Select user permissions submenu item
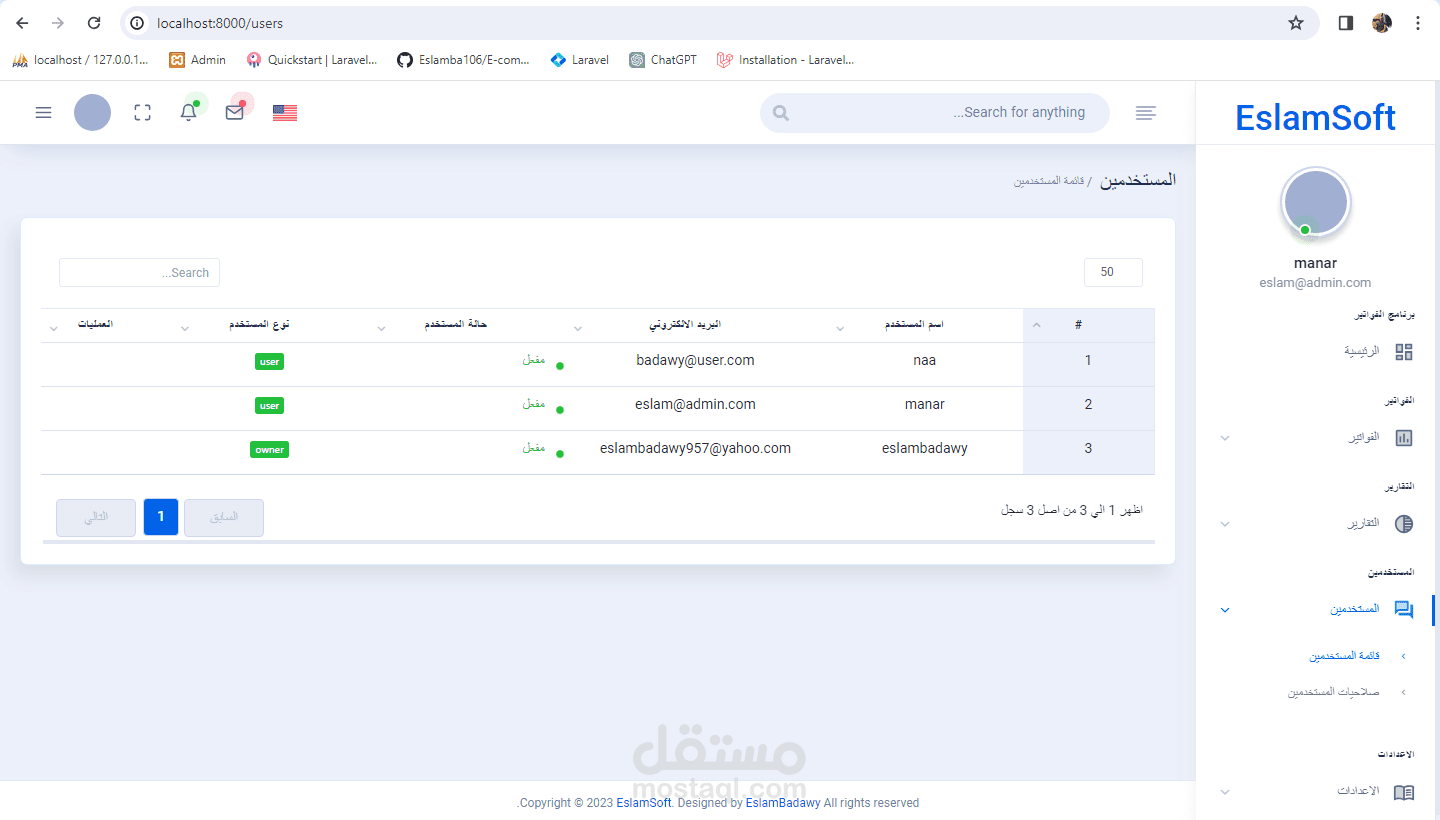 (1333, 692)
